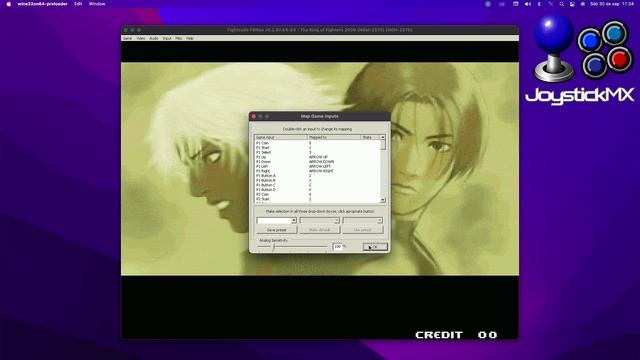Open the first preset drop-down box

click(x=276, y=220)
